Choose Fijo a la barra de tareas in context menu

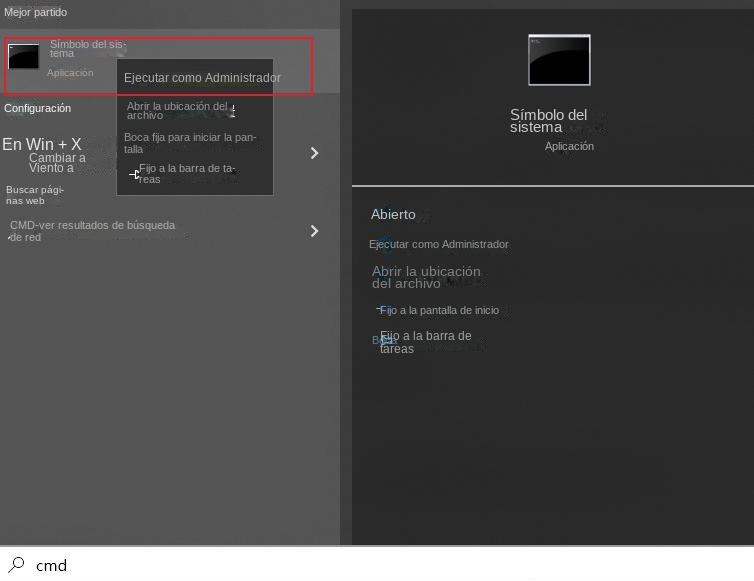pos(187,174)
